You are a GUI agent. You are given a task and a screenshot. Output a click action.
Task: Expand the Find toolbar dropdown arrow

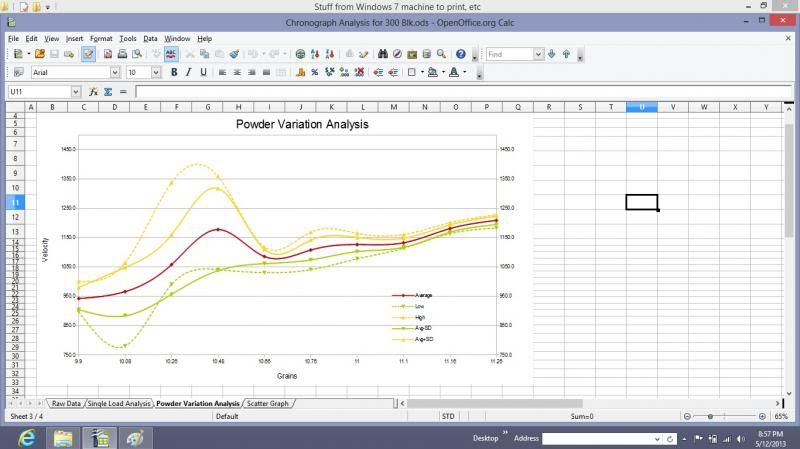click(538, 54)
